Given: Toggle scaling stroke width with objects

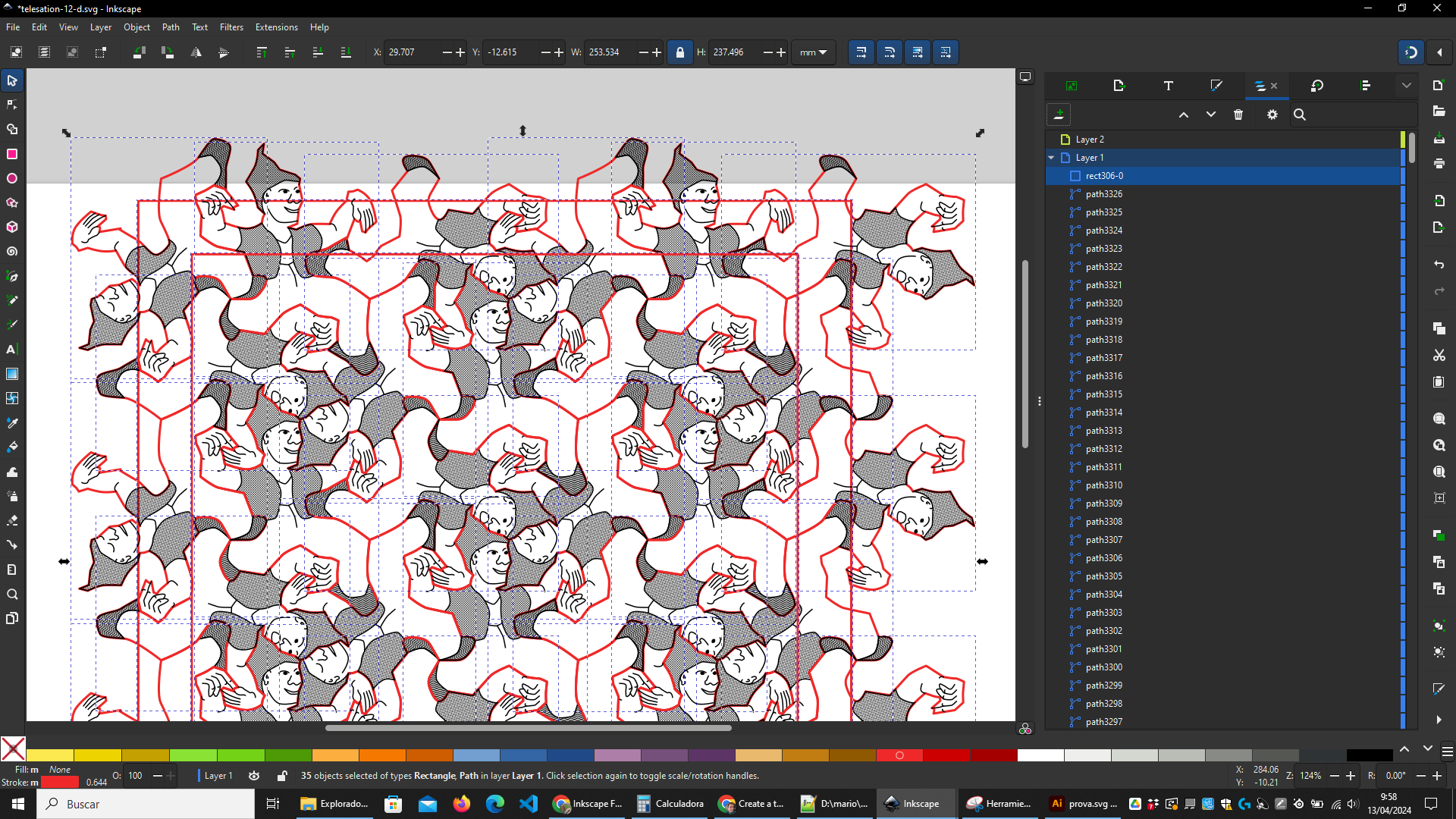Looking at the screenshot, I should (861, 52).
